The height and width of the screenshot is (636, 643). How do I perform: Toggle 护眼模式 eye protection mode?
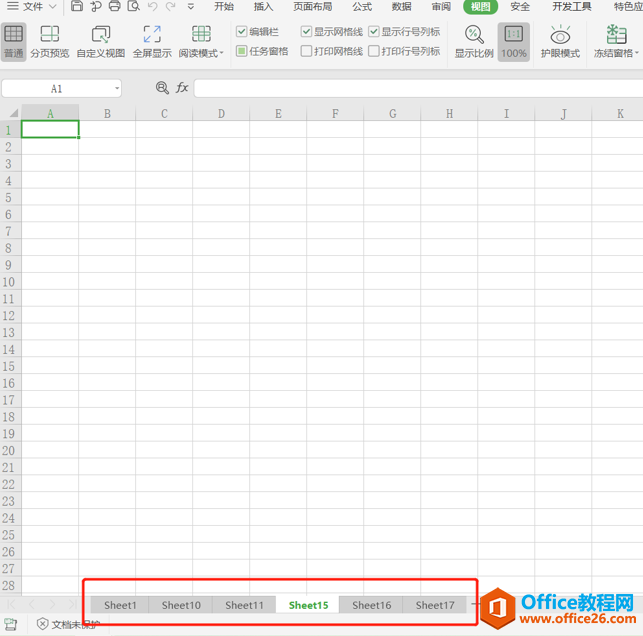(x=560, y=42)
